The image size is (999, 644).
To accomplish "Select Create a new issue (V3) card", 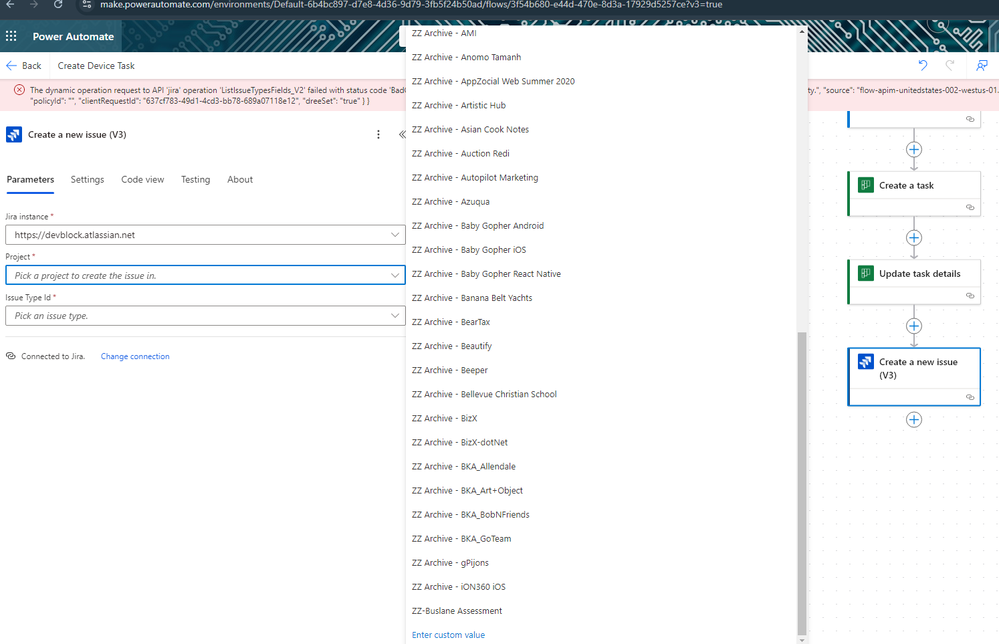I will 914,376.
